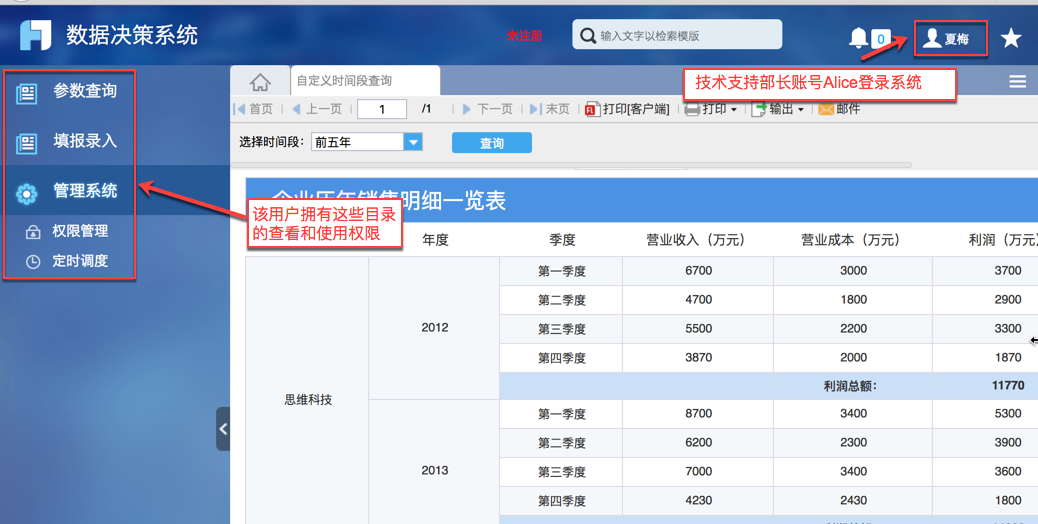Go to 首页 first page
The height and width of the screenshot is (524, 1038).
click(x=254, y=109)
